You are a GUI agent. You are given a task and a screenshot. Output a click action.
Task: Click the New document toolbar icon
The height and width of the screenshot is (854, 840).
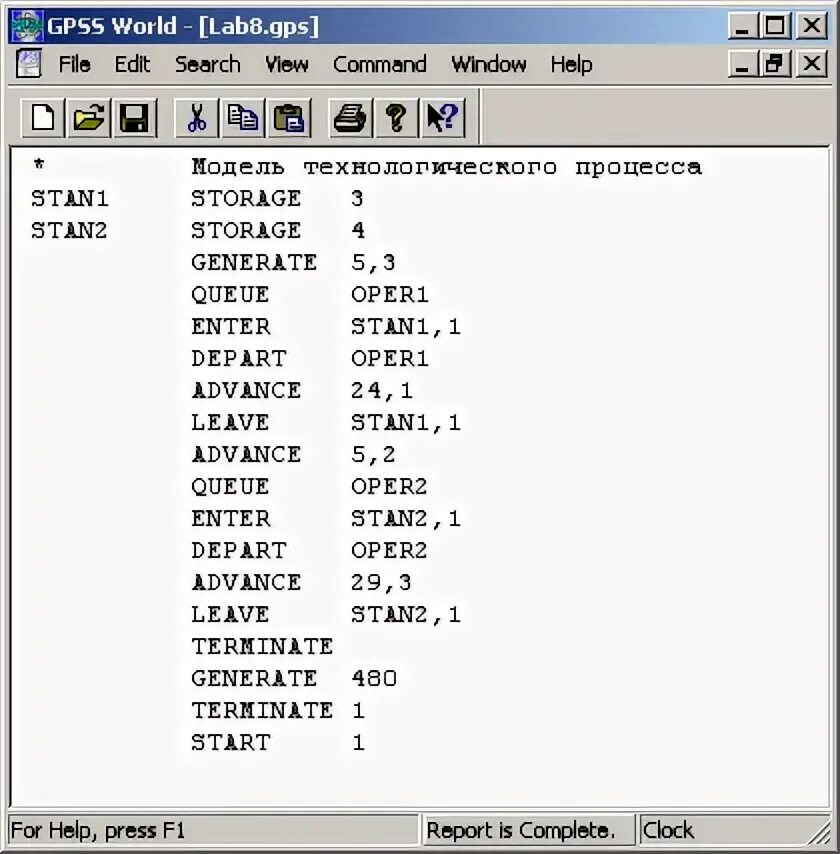pyautogui.click(x=43, y=118)
